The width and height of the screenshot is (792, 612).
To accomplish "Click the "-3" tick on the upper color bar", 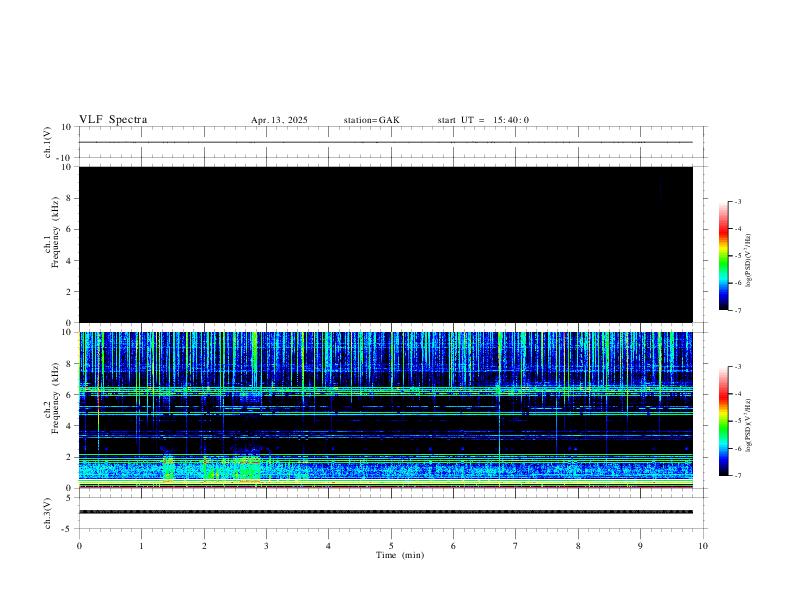I will pyautogui.click(x=737, y=201).
